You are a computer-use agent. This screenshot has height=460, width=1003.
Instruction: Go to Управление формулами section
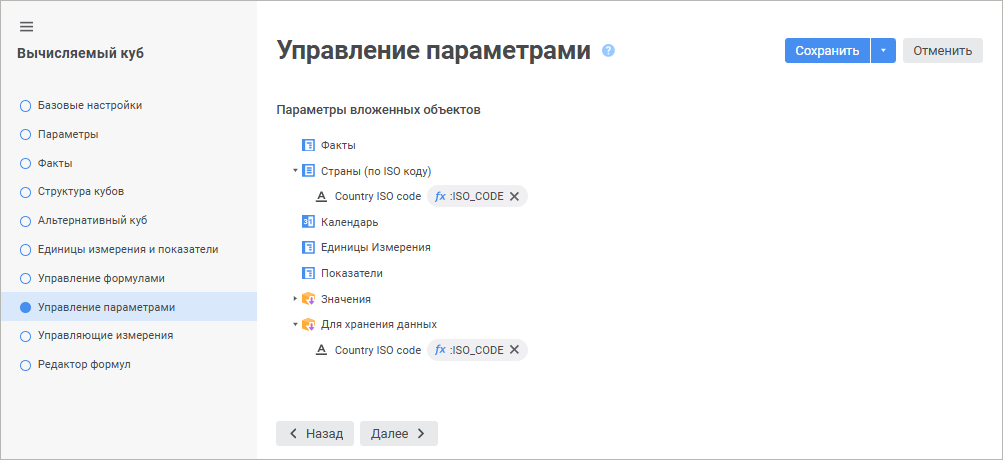pos(100,278)
